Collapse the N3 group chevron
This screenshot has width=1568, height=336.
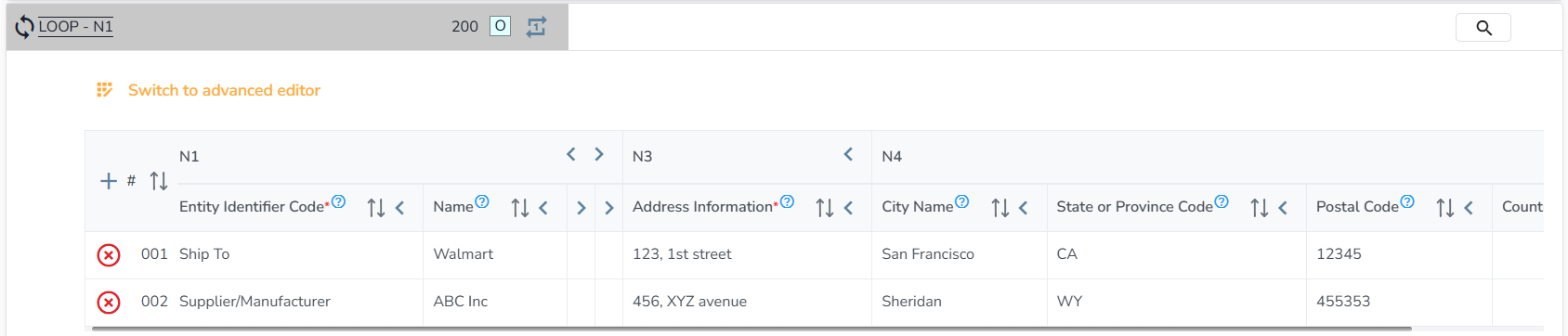[x=848, y=154]
